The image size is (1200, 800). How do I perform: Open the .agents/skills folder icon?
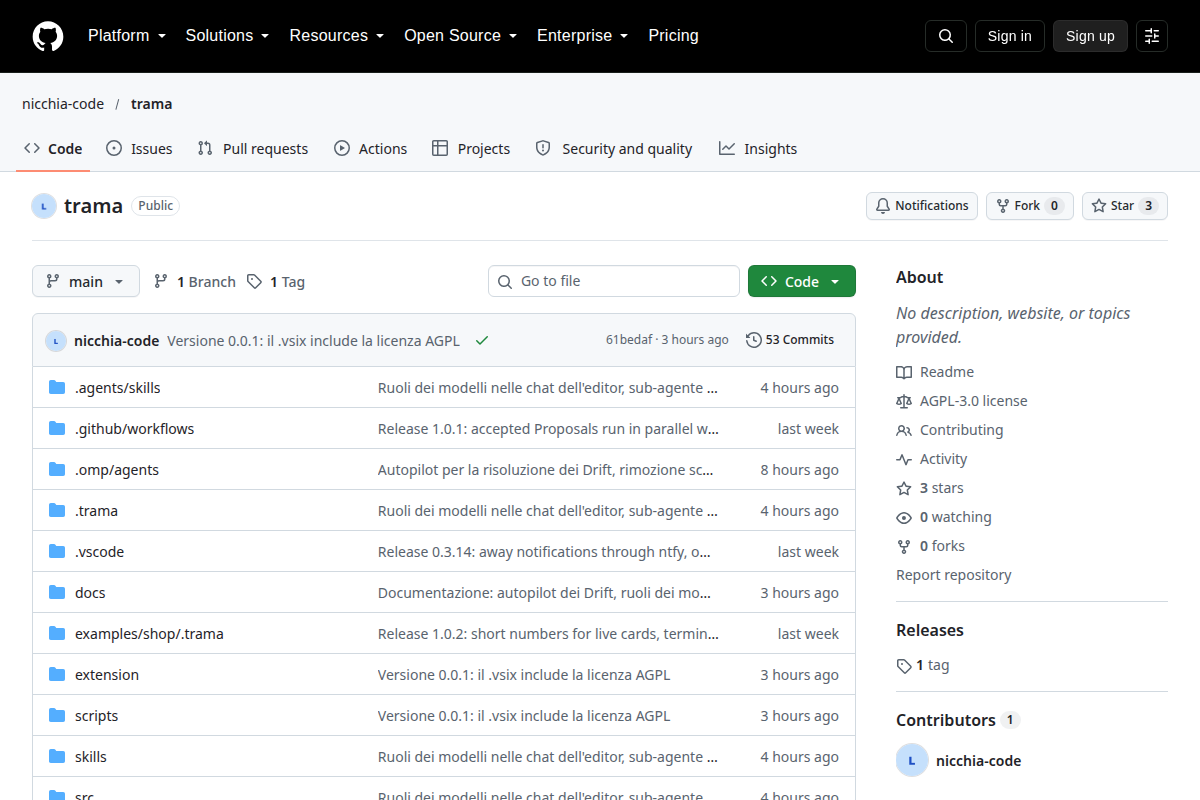[x=57, y=388]
